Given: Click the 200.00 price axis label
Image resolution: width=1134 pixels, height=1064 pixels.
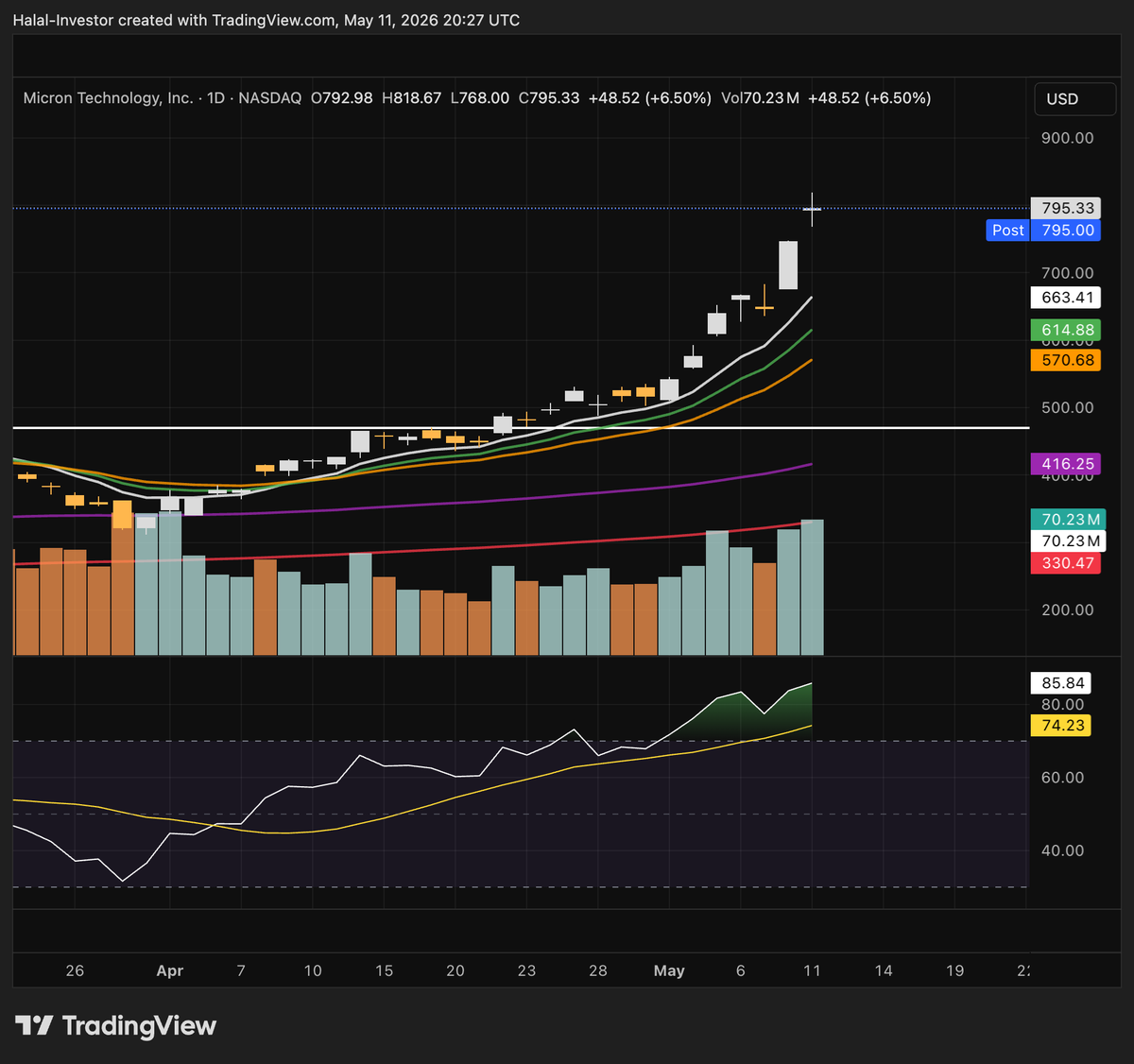Looking at the screenshot, I should click(1068, 610).
